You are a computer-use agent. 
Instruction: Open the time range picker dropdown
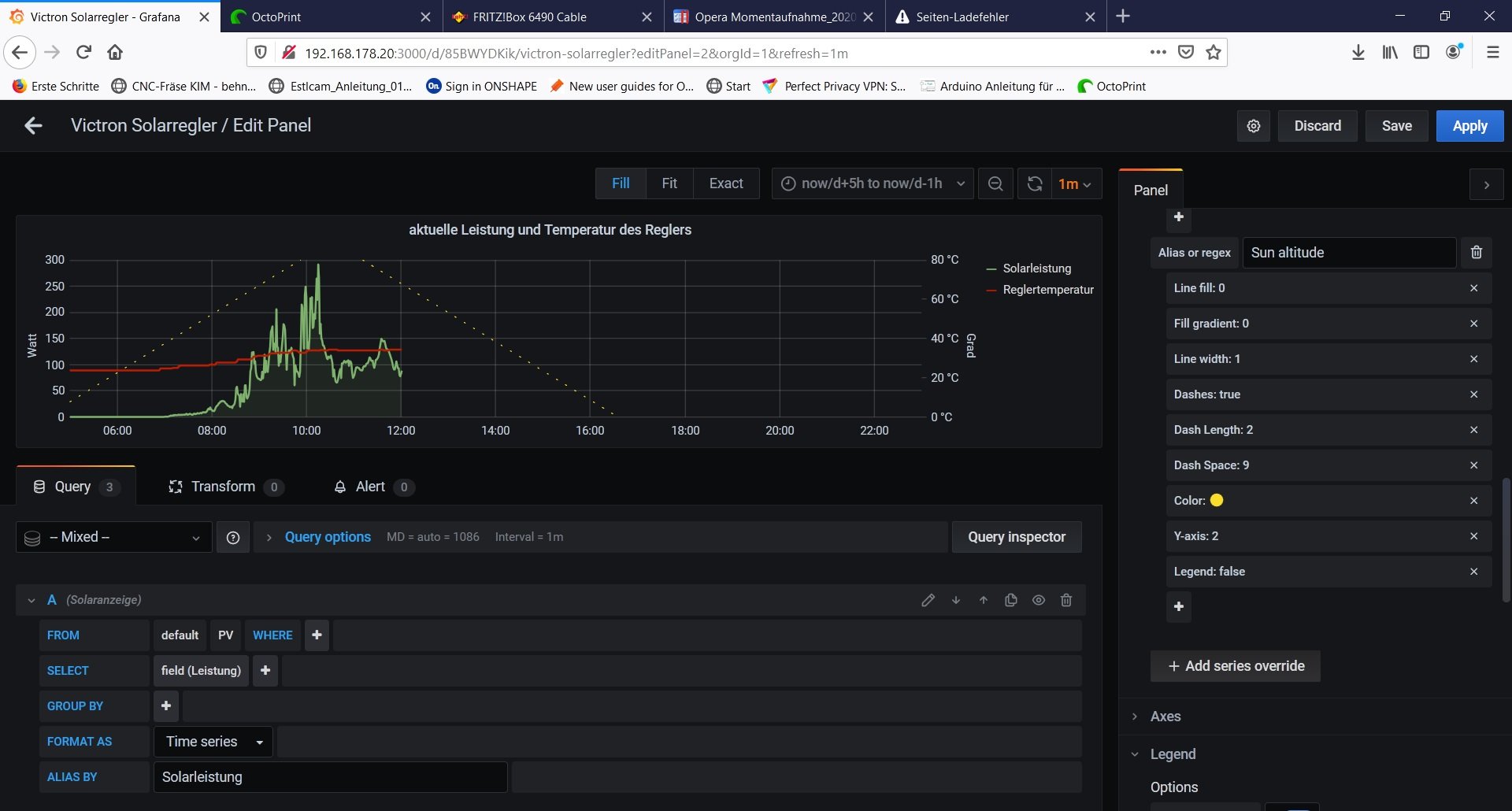coord(873,183)
